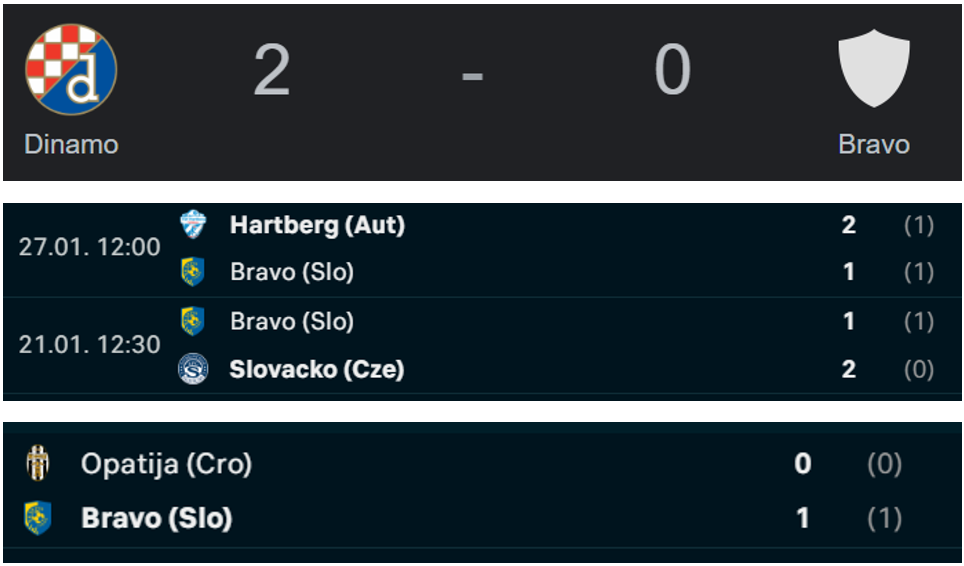Select Hartberg (Aut) team name

click(x=317, y=225)
